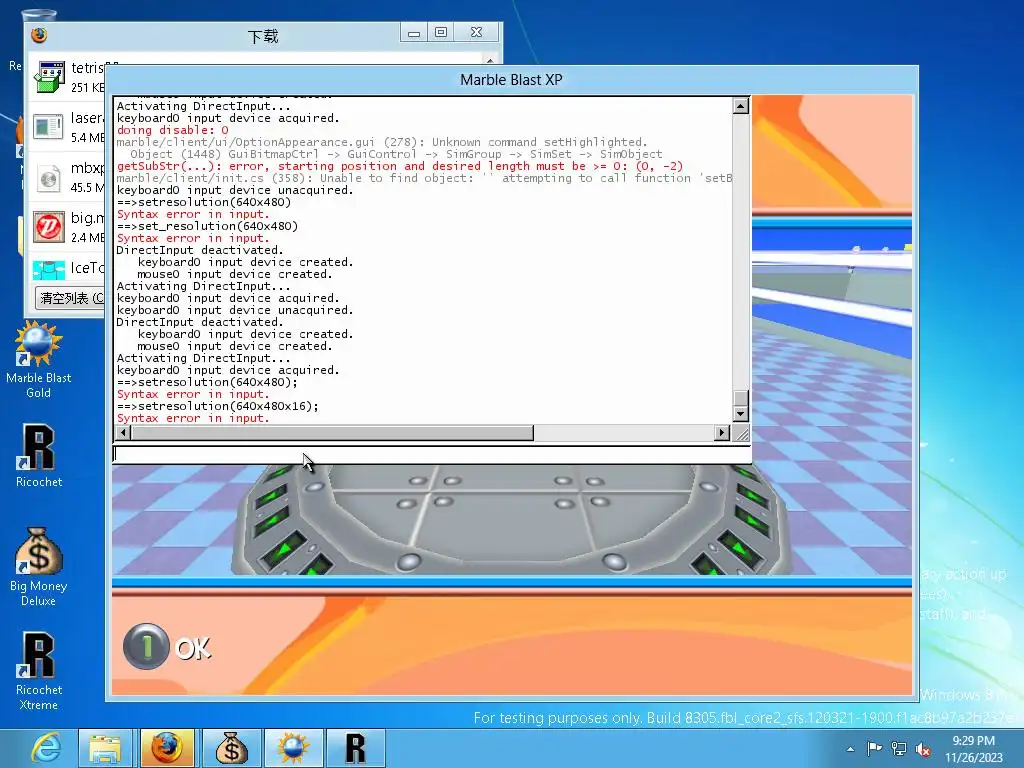This screenshot has width=1024, height=768.
Task: Open File Explorer from taskbar
Action: 104,748
